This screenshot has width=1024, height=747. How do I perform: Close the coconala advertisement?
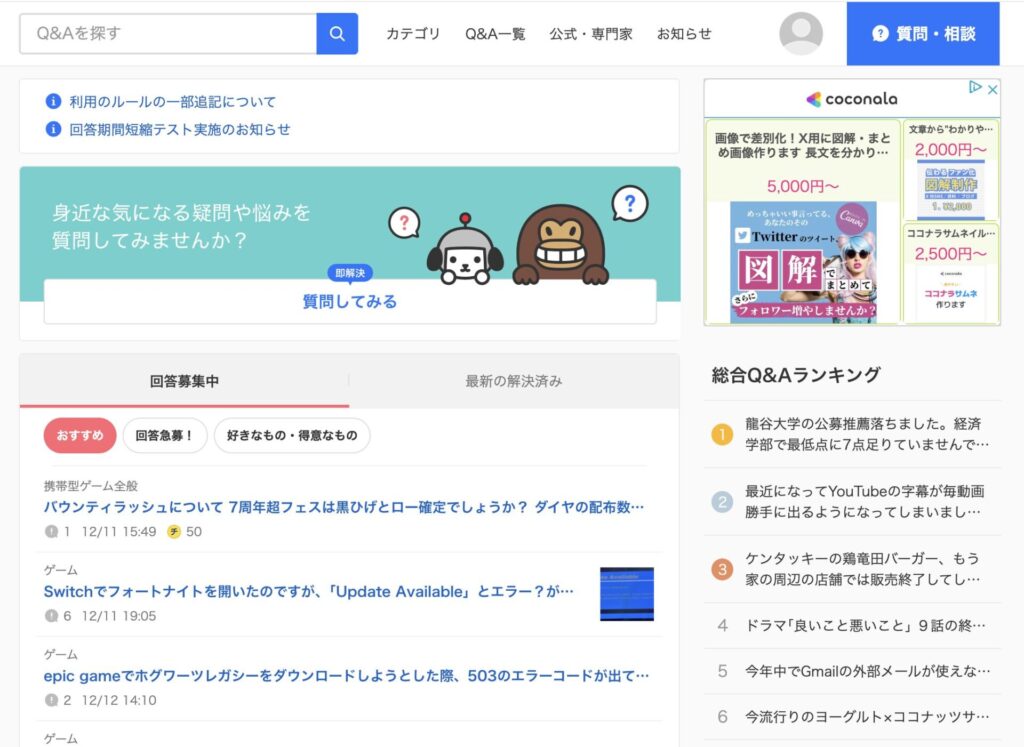[x=990, y=89]
